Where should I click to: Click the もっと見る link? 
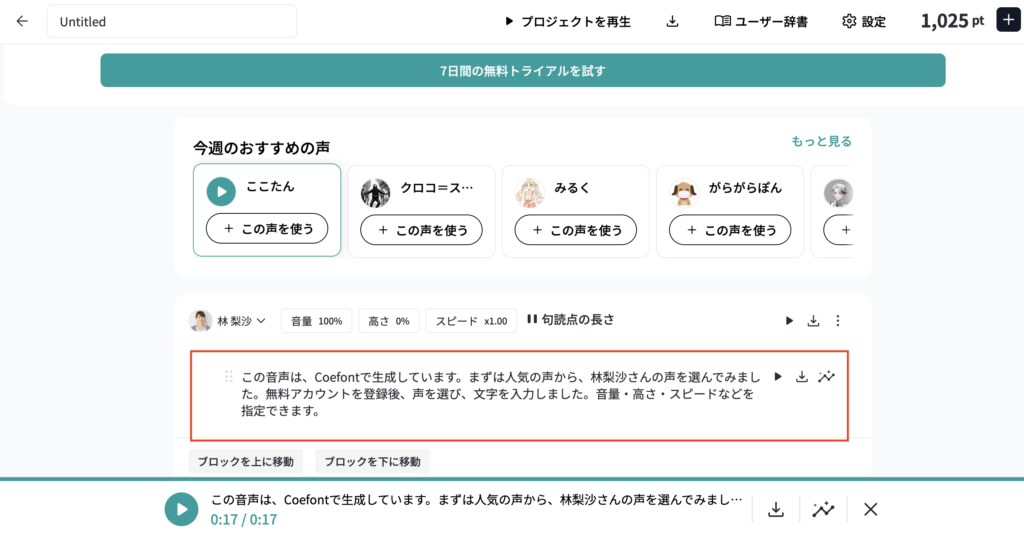tap(821, 141)
